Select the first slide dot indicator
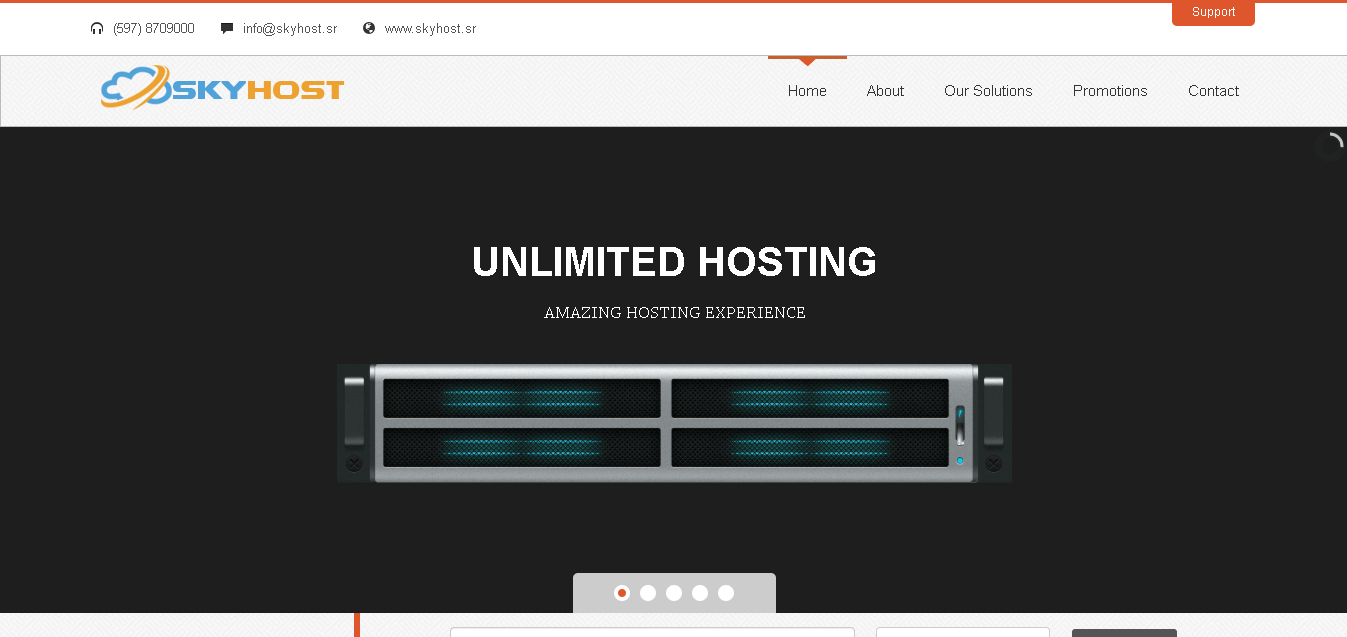Viewport: 1347px width, 637px height. pos(622,593)
